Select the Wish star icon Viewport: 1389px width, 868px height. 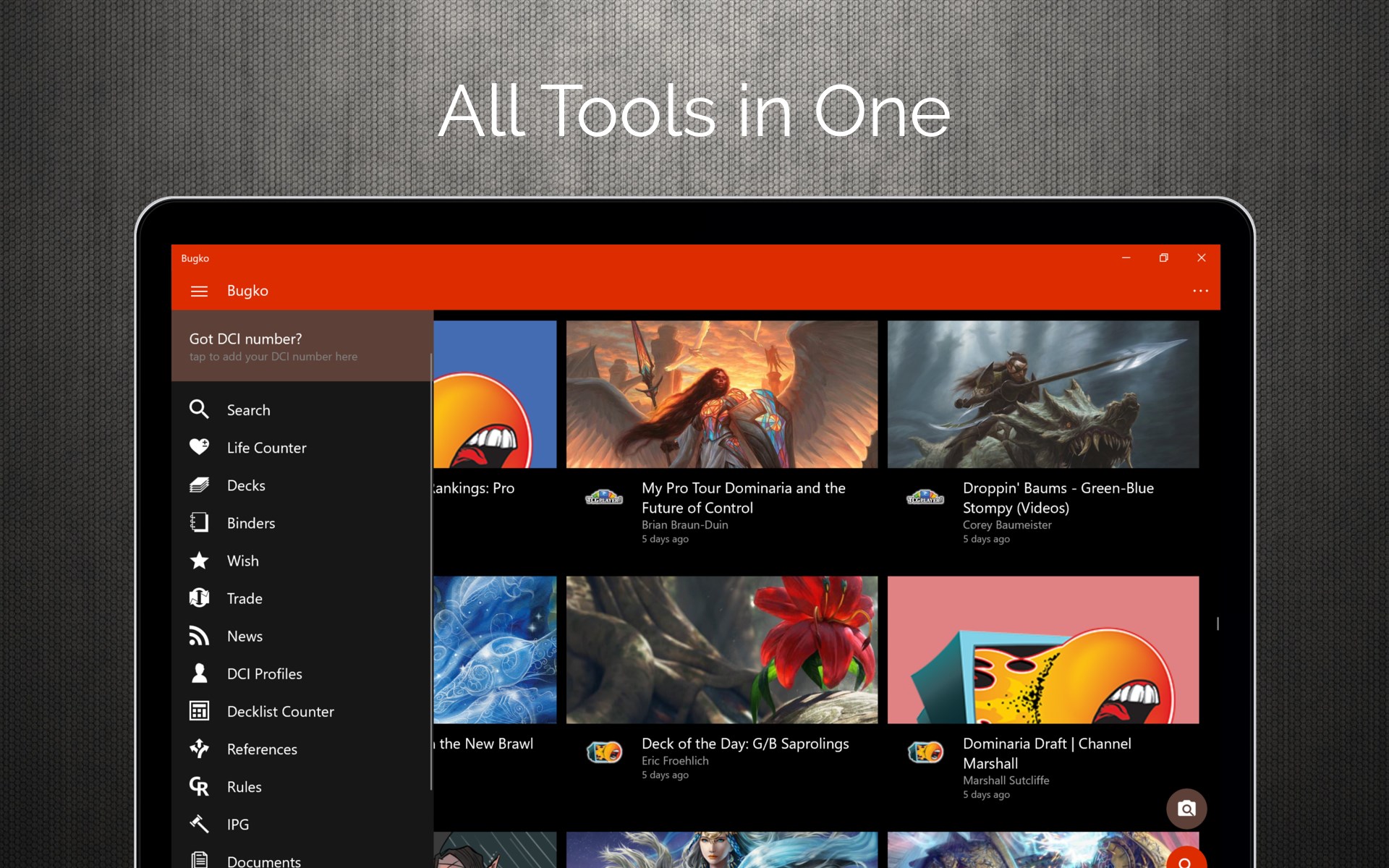pyautogui.click(x=199, y=561)
